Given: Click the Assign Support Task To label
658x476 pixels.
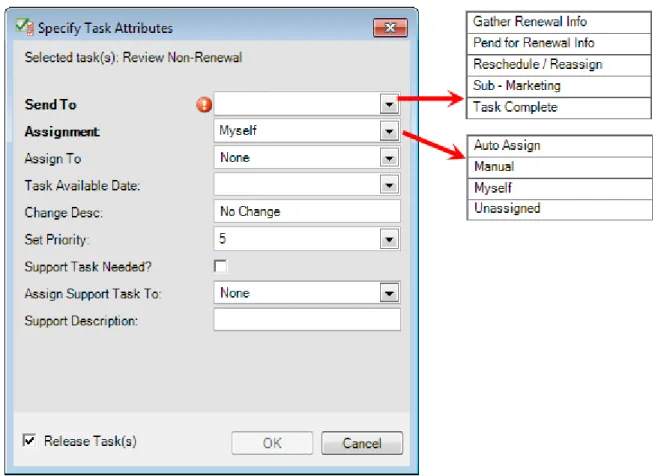Looking at the screenshot, I should (x=93, y=293).
